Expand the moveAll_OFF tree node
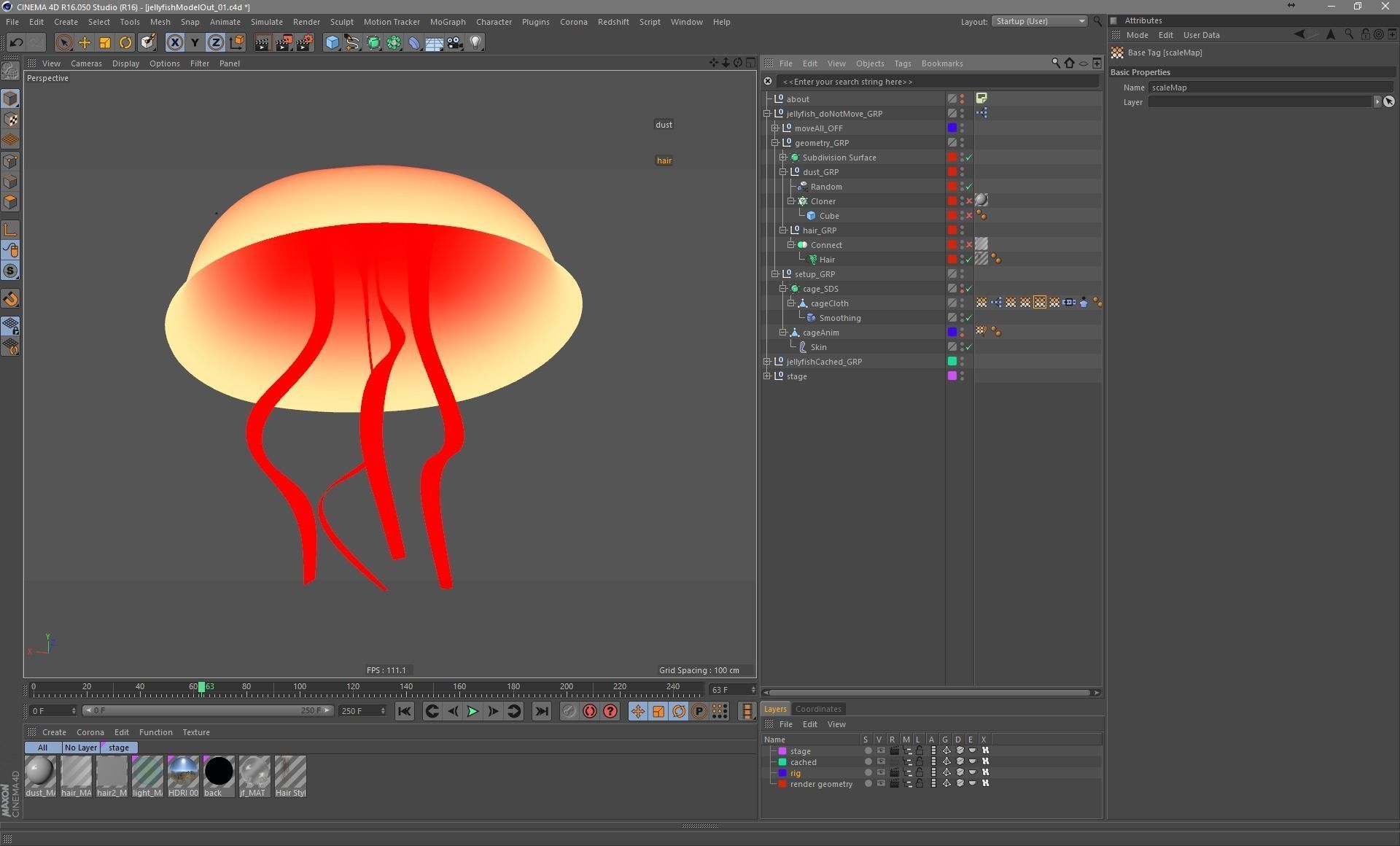 tap(775, 128)
